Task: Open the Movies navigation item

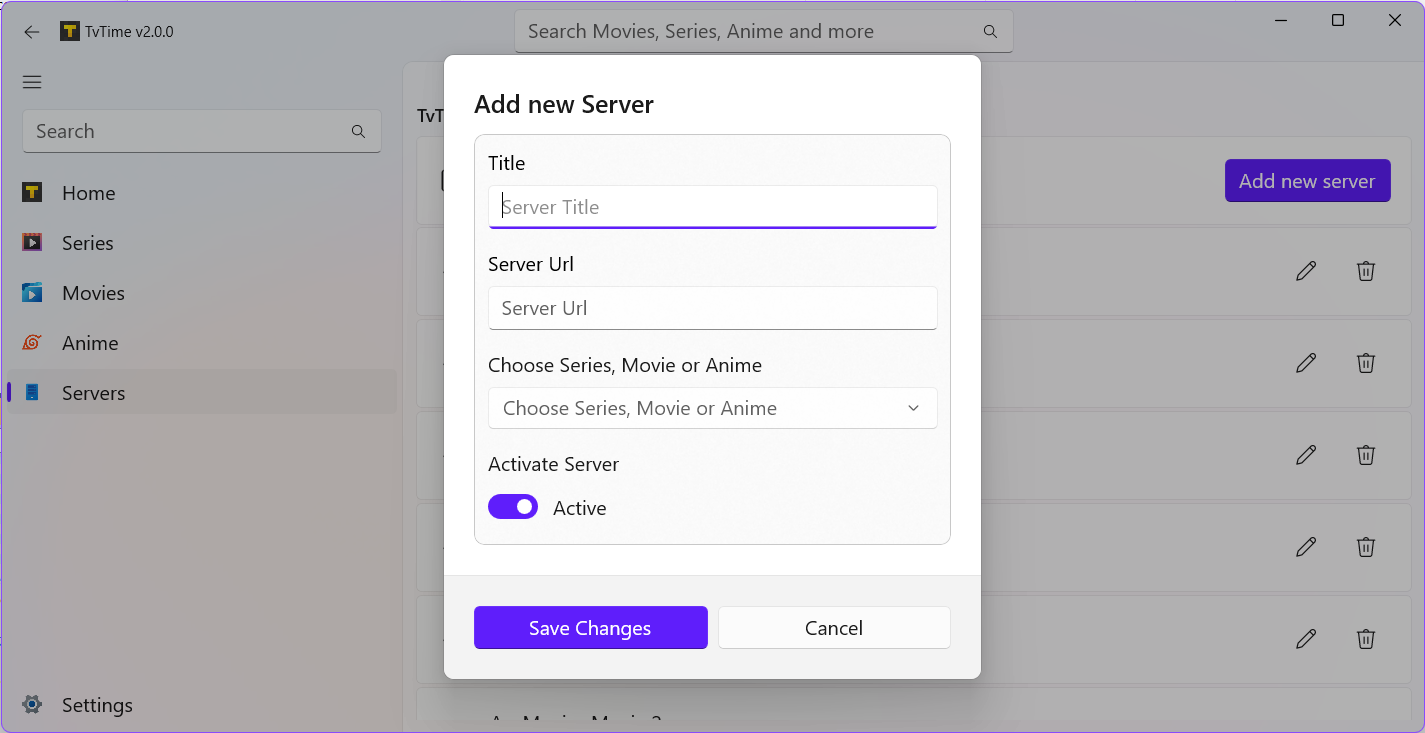Action: (x=202, y=293)
